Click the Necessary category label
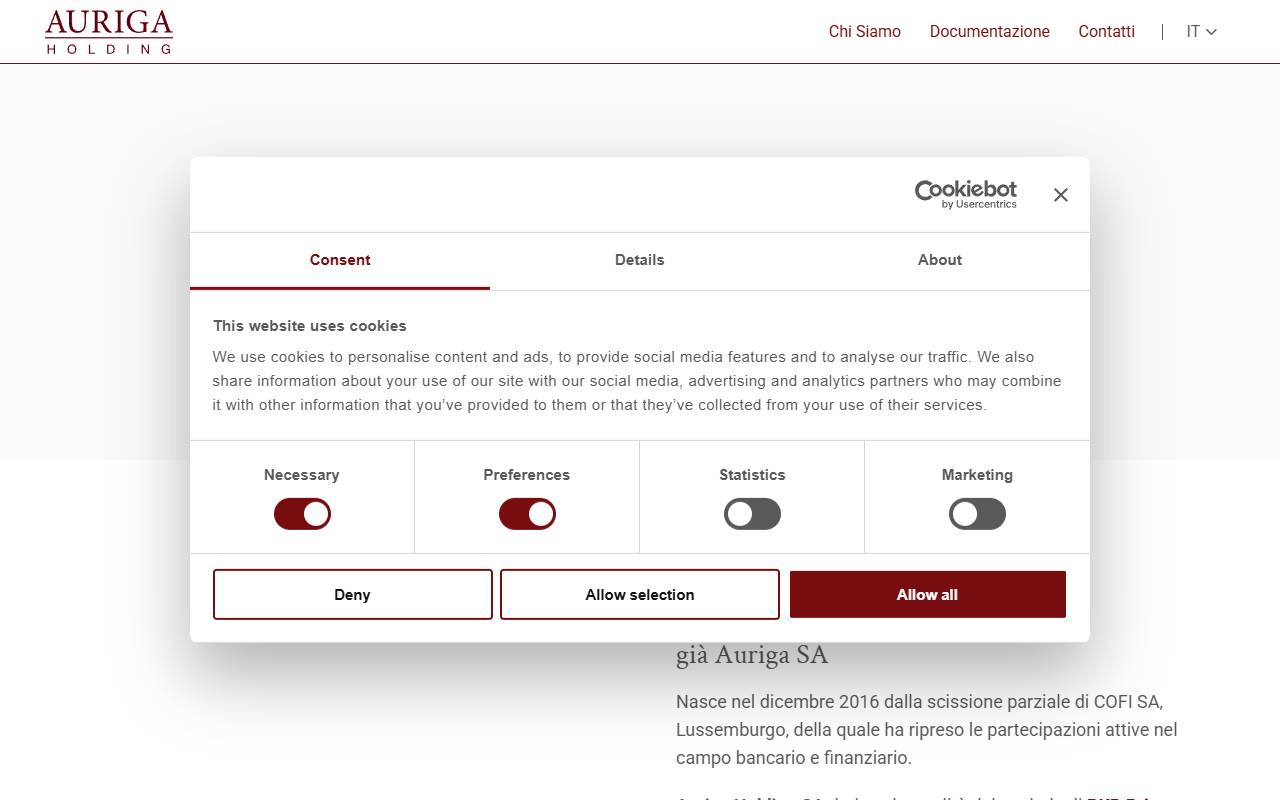Image resolution: width=1280 pixels, height=800 pixels. point(301,475)
